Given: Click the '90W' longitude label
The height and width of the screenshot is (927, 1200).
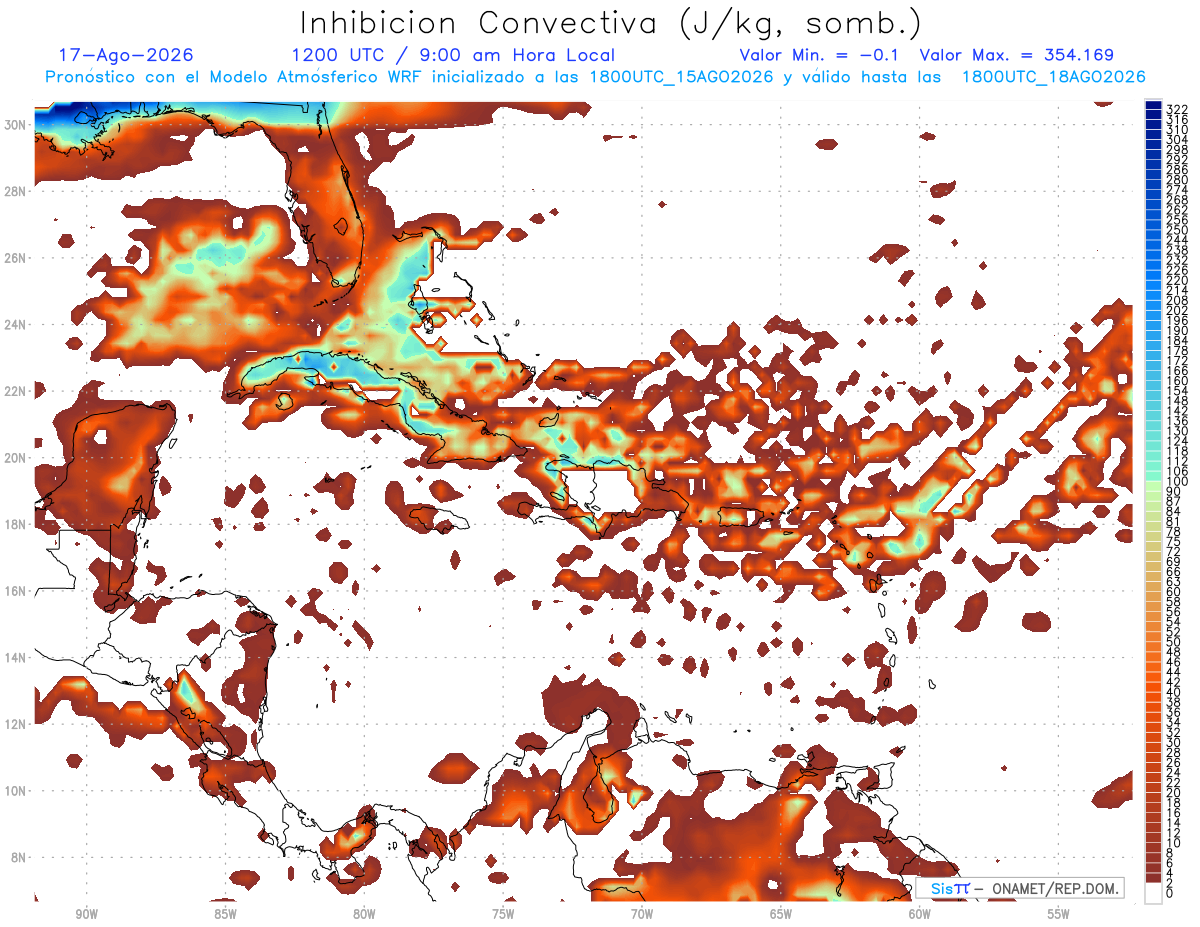Looking at the screenshot, I should [x=87, y=914].
